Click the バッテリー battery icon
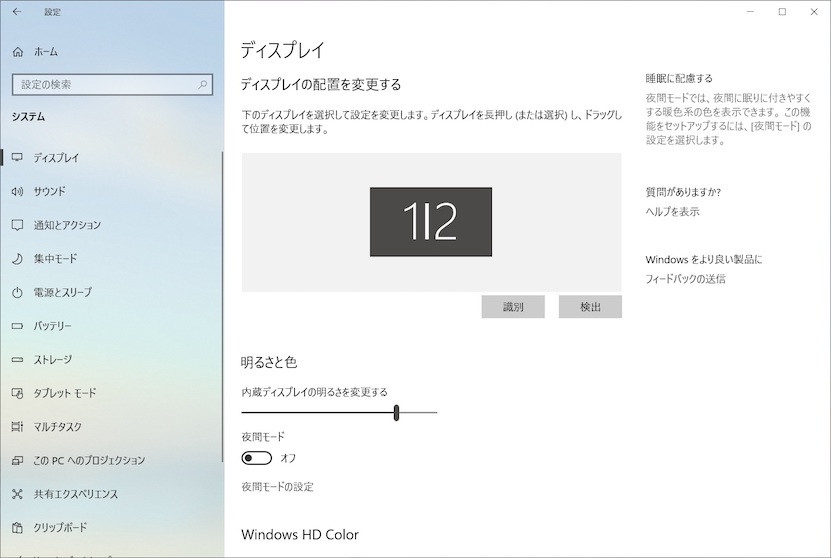 (17, 326)
